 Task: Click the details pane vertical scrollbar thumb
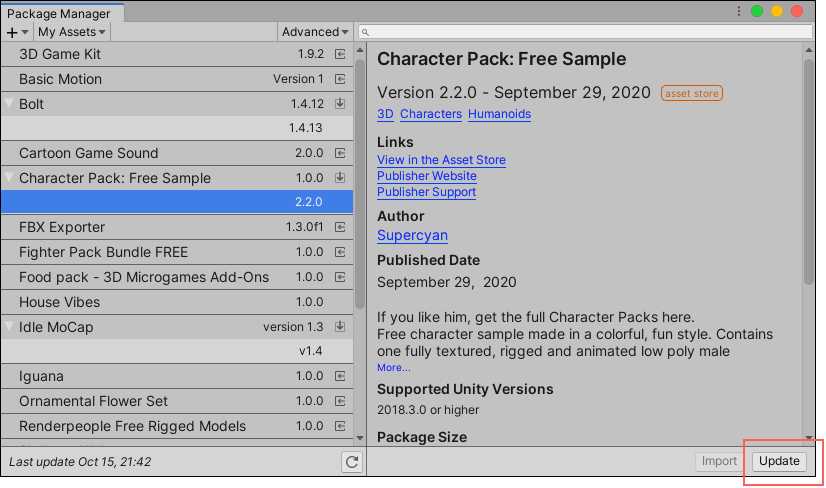(809, 172)
